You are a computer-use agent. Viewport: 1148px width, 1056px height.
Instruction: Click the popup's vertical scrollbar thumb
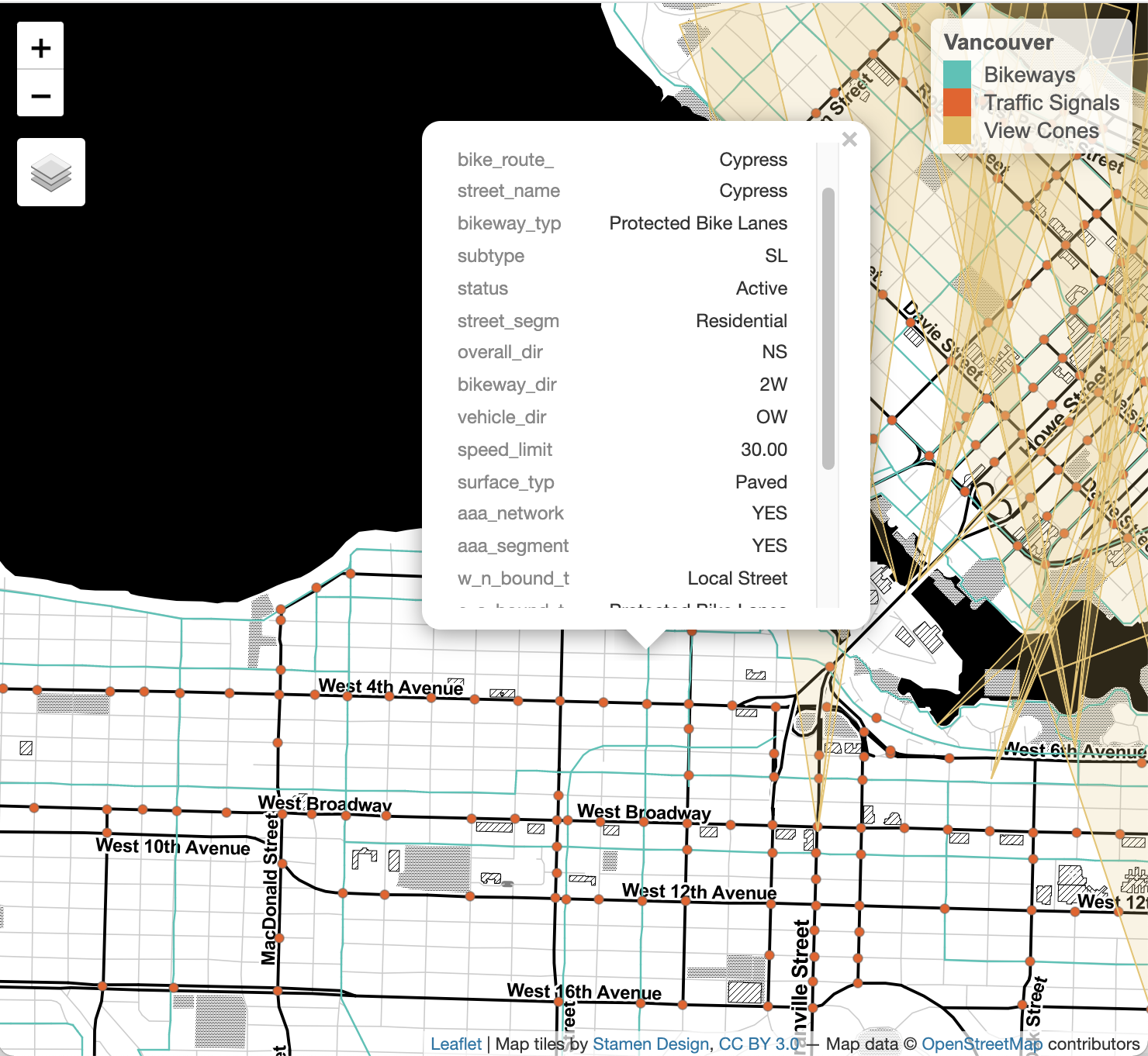pyautogui.click(x=828, y=328)
